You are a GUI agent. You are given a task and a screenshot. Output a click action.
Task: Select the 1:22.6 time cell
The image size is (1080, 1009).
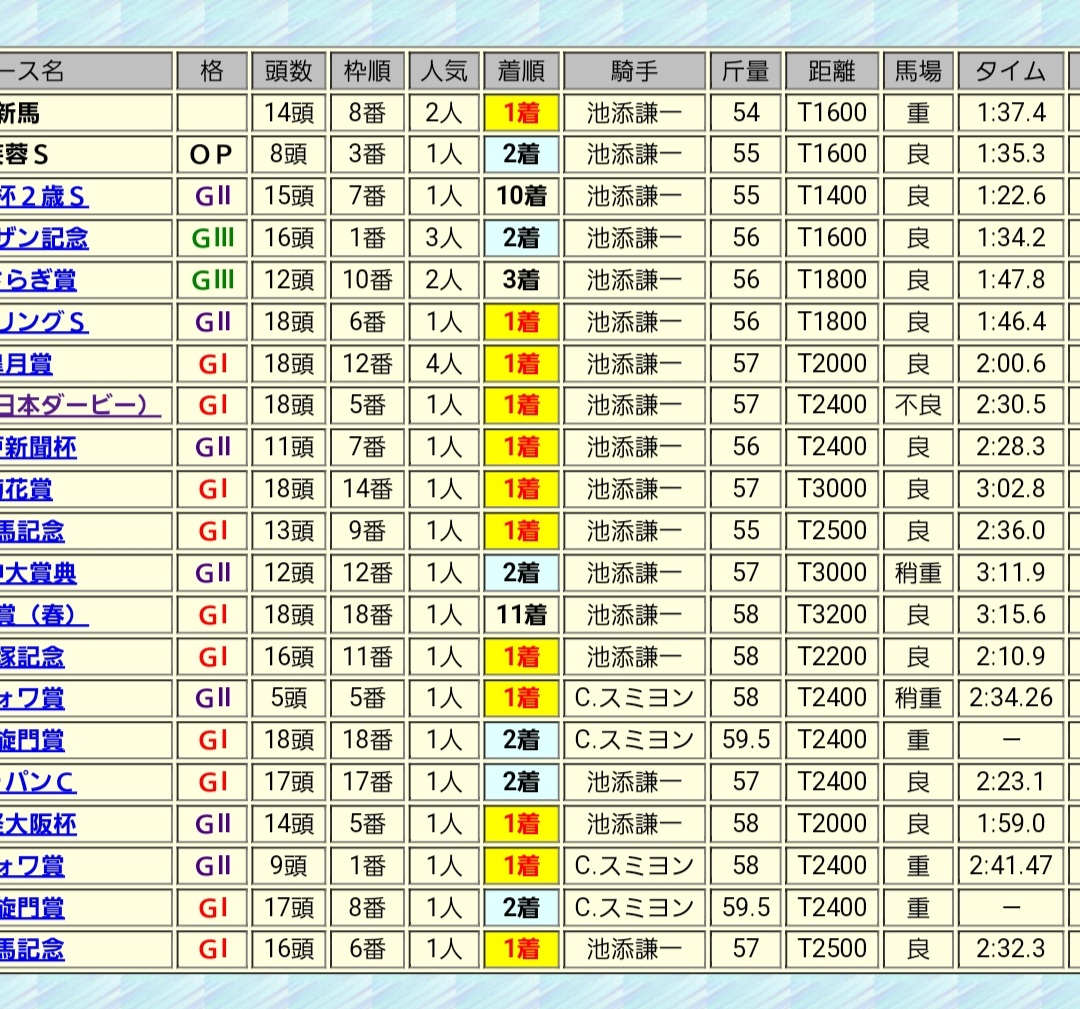pyautogui.click(x=1010, y=196)
